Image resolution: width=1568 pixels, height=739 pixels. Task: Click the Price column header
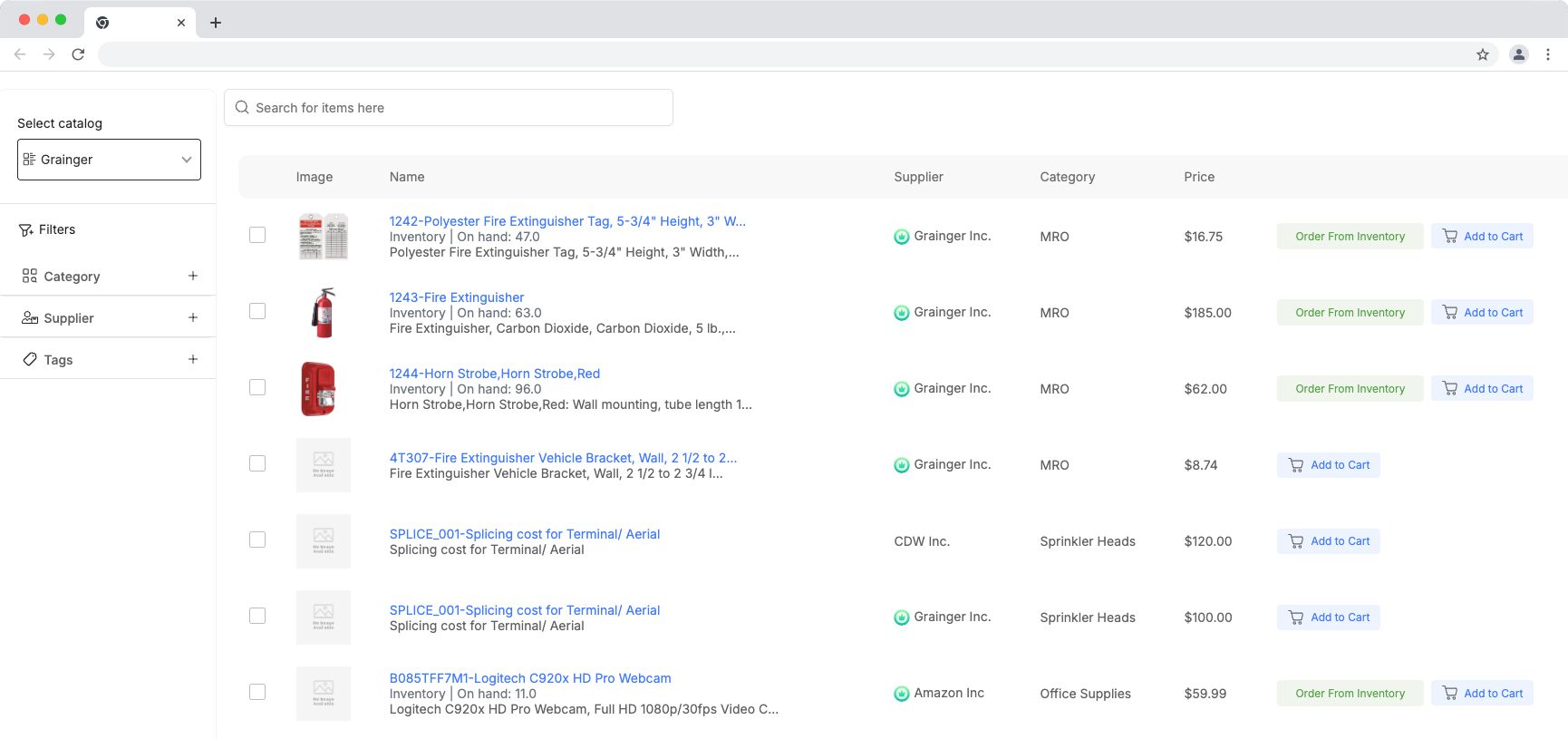[1199, 177]
